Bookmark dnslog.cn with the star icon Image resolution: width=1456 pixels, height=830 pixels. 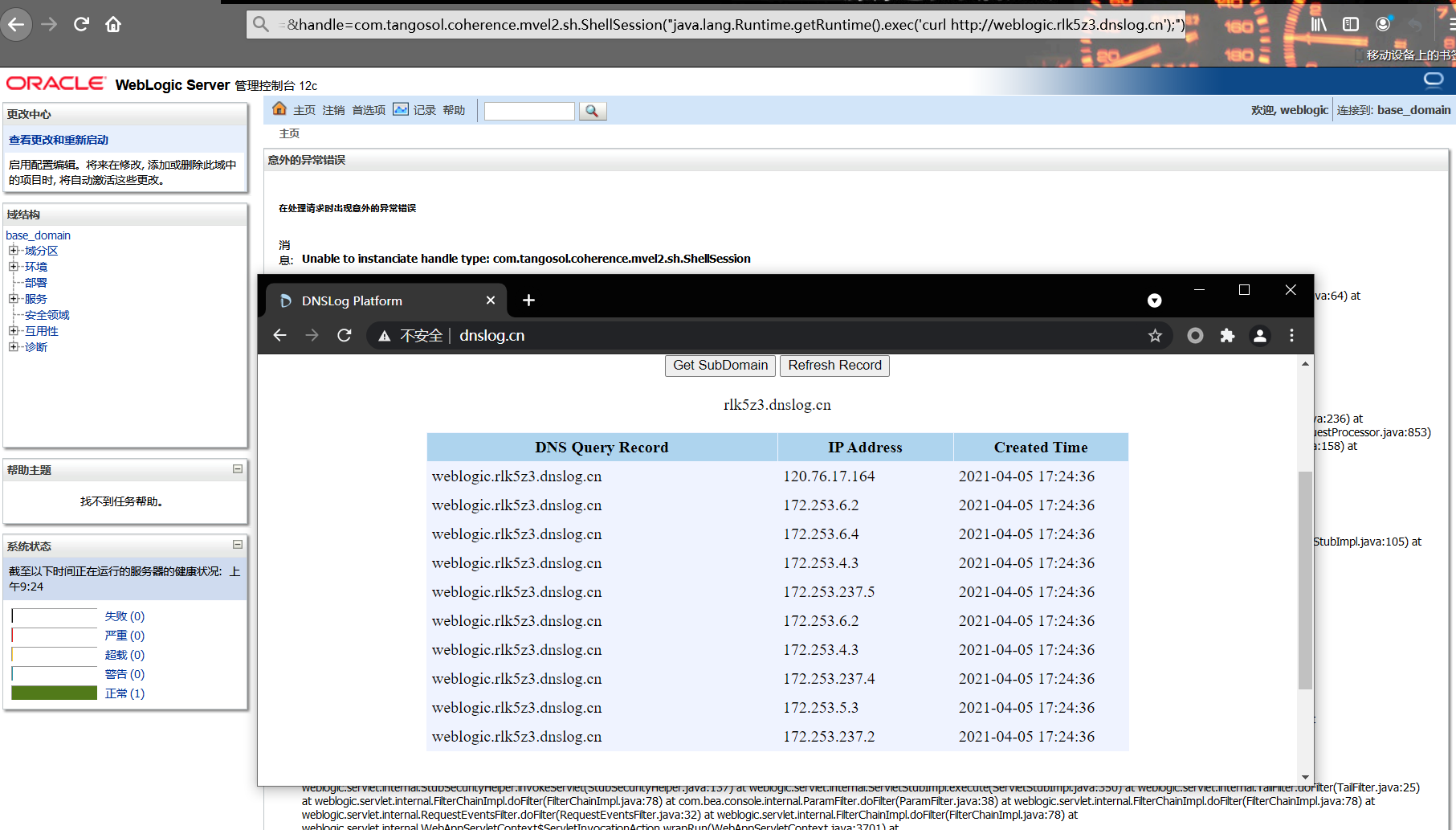(1155, 336)
